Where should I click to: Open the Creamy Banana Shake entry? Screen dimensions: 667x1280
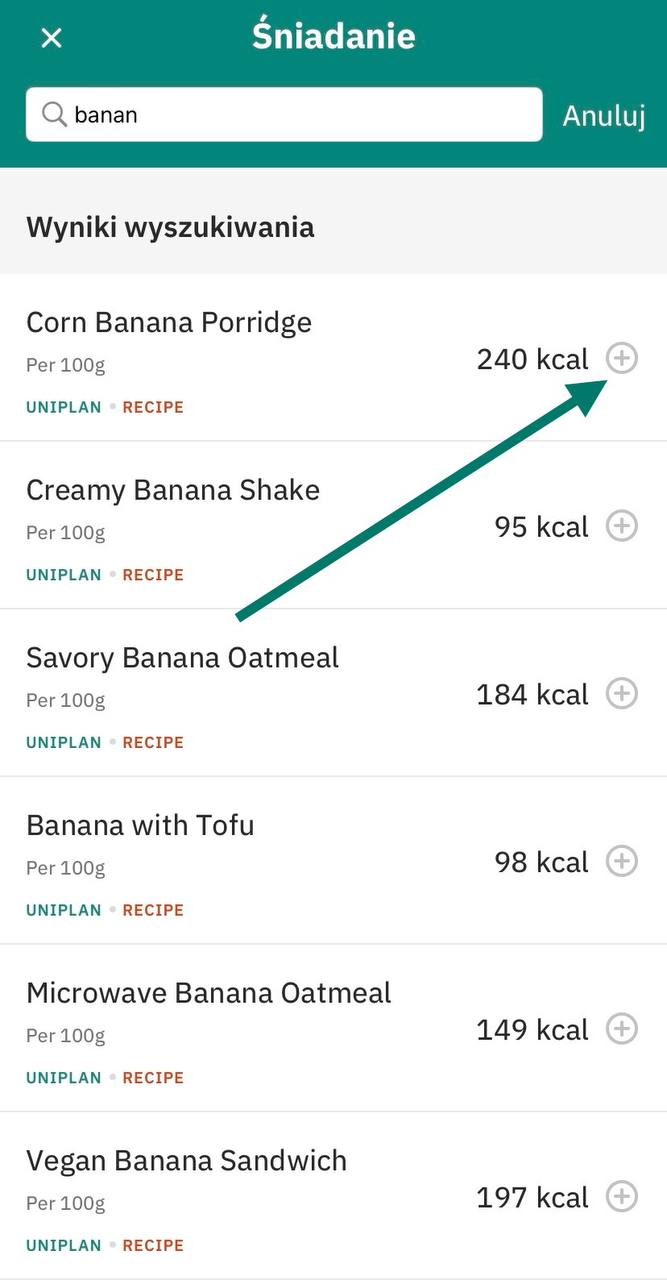[173, 491]
